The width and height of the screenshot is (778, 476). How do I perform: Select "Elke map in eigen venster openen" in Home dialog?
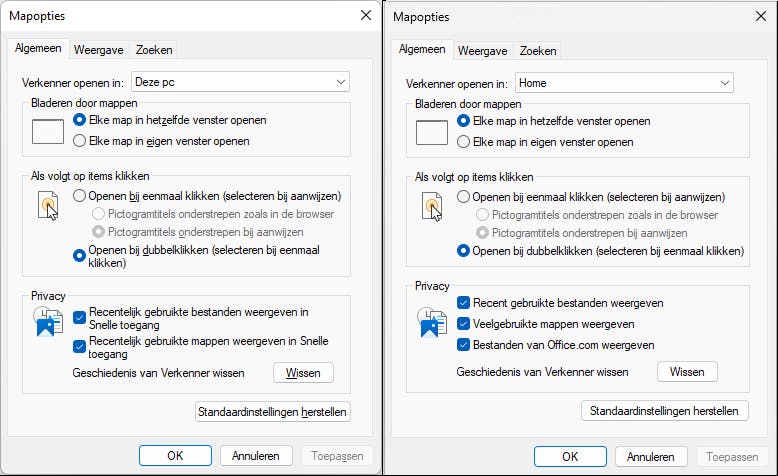pos(463,142)
